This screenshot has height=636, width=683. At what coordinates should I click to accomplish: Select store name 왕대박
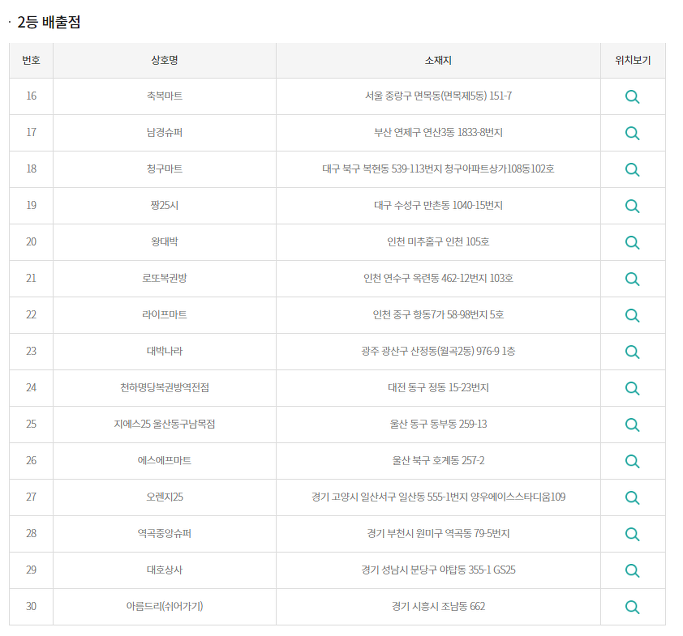(x=165, y=242)
